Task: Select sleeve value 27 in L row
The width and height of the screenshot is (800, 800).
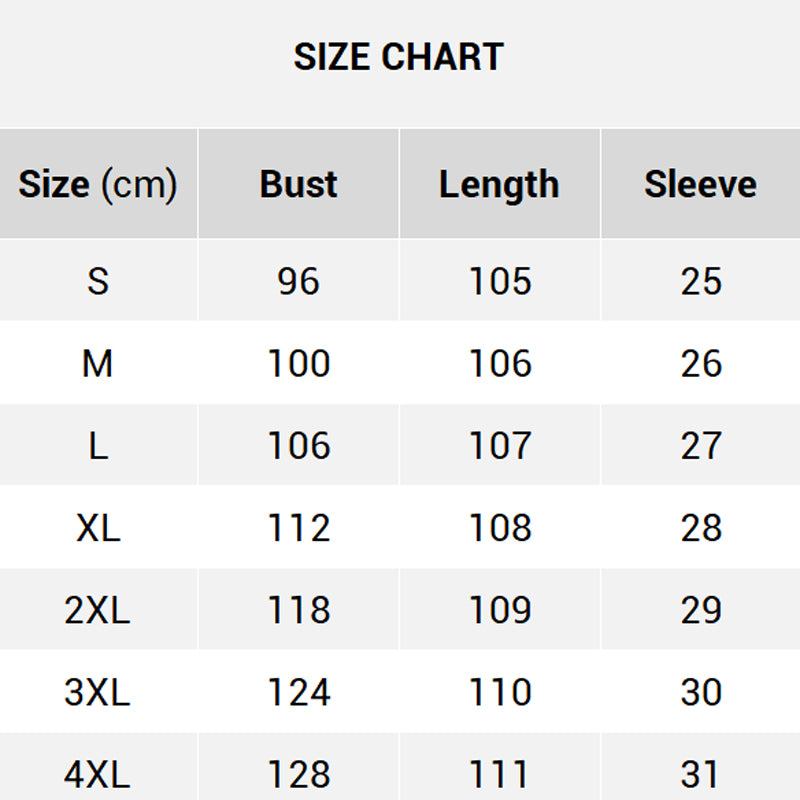Action: point(700,446)
